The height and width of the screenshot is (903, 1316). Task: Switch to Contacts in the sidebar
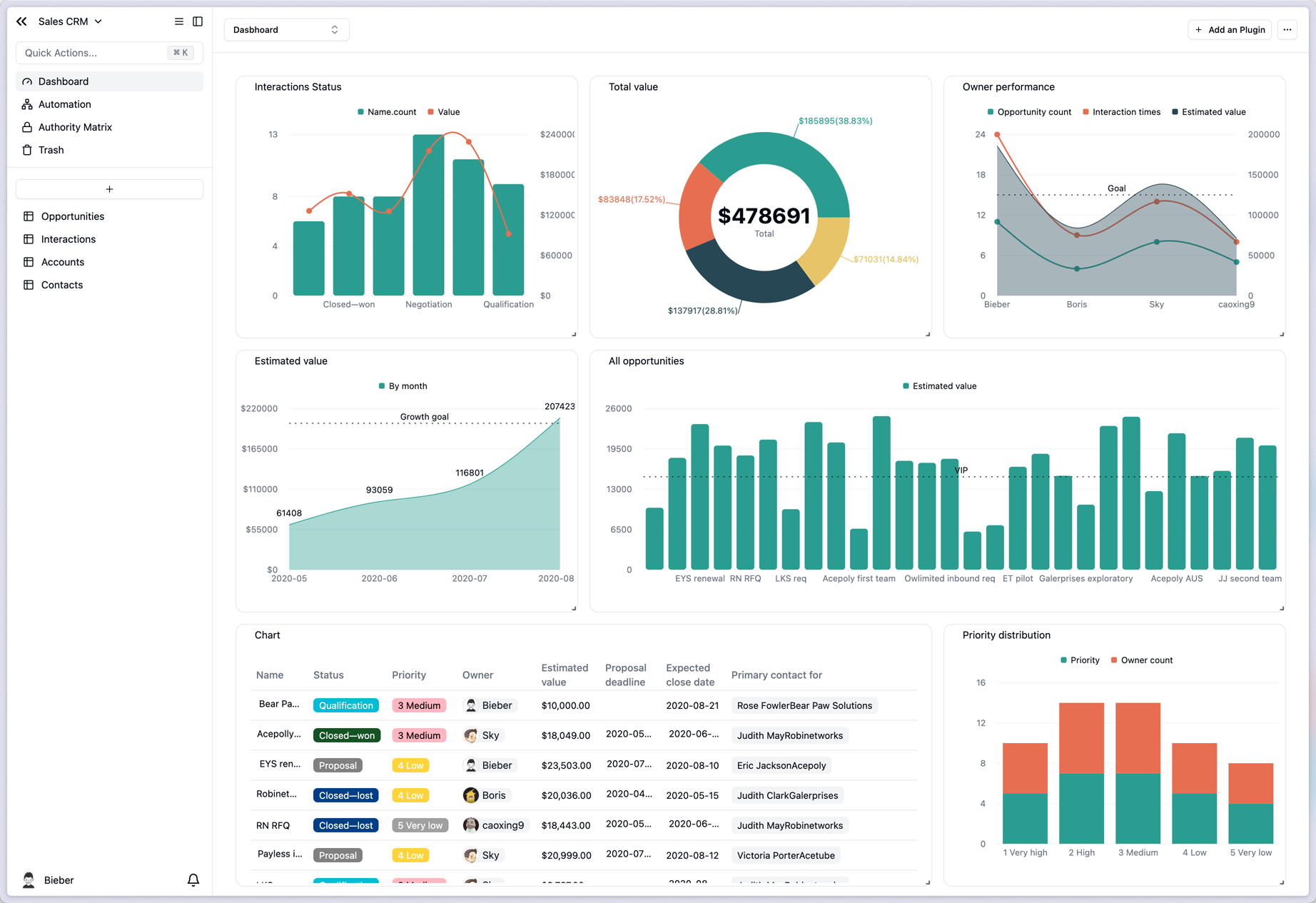61,284
